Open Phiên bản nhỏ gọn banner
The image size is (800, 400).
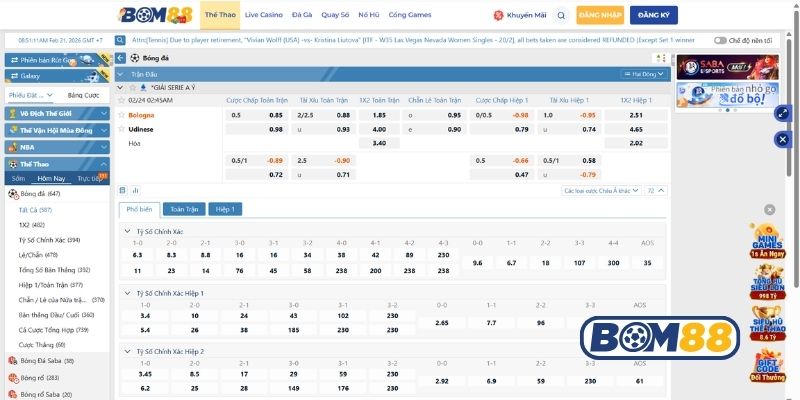727,94
